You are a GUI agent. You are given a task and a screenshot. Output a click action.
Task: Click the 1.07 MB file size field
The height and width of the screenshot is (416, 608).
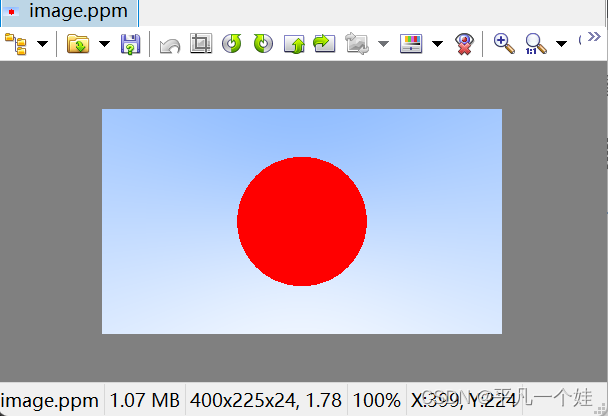(x=145, y=400)
